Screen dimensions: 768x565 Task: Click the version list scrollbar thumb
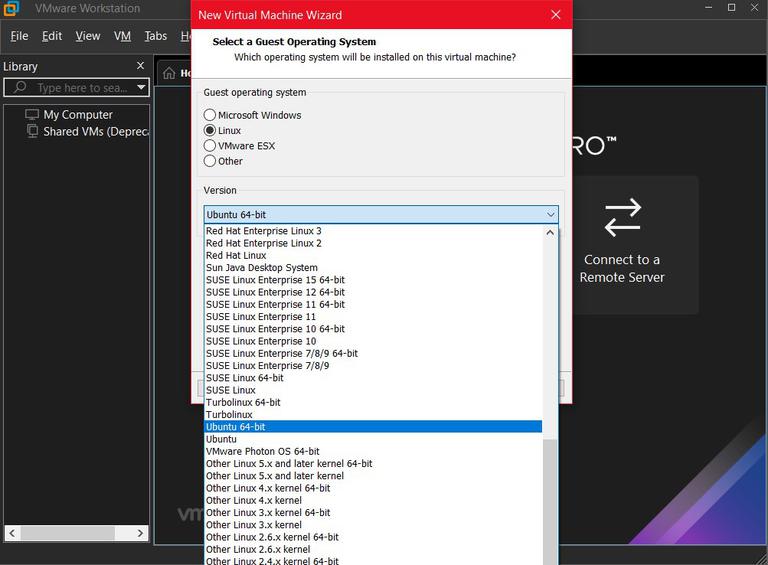coord(550,501)
